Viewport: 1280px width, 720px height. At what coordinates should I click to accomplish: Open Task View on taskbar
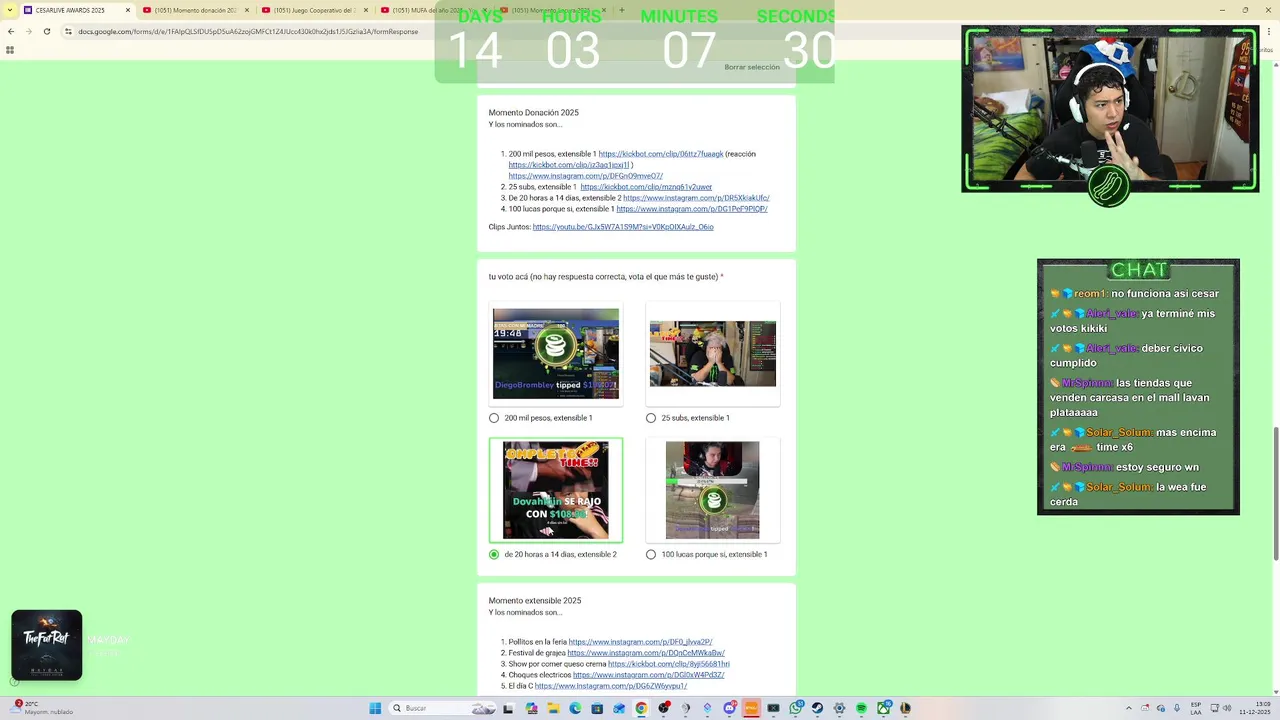[508, 708]
